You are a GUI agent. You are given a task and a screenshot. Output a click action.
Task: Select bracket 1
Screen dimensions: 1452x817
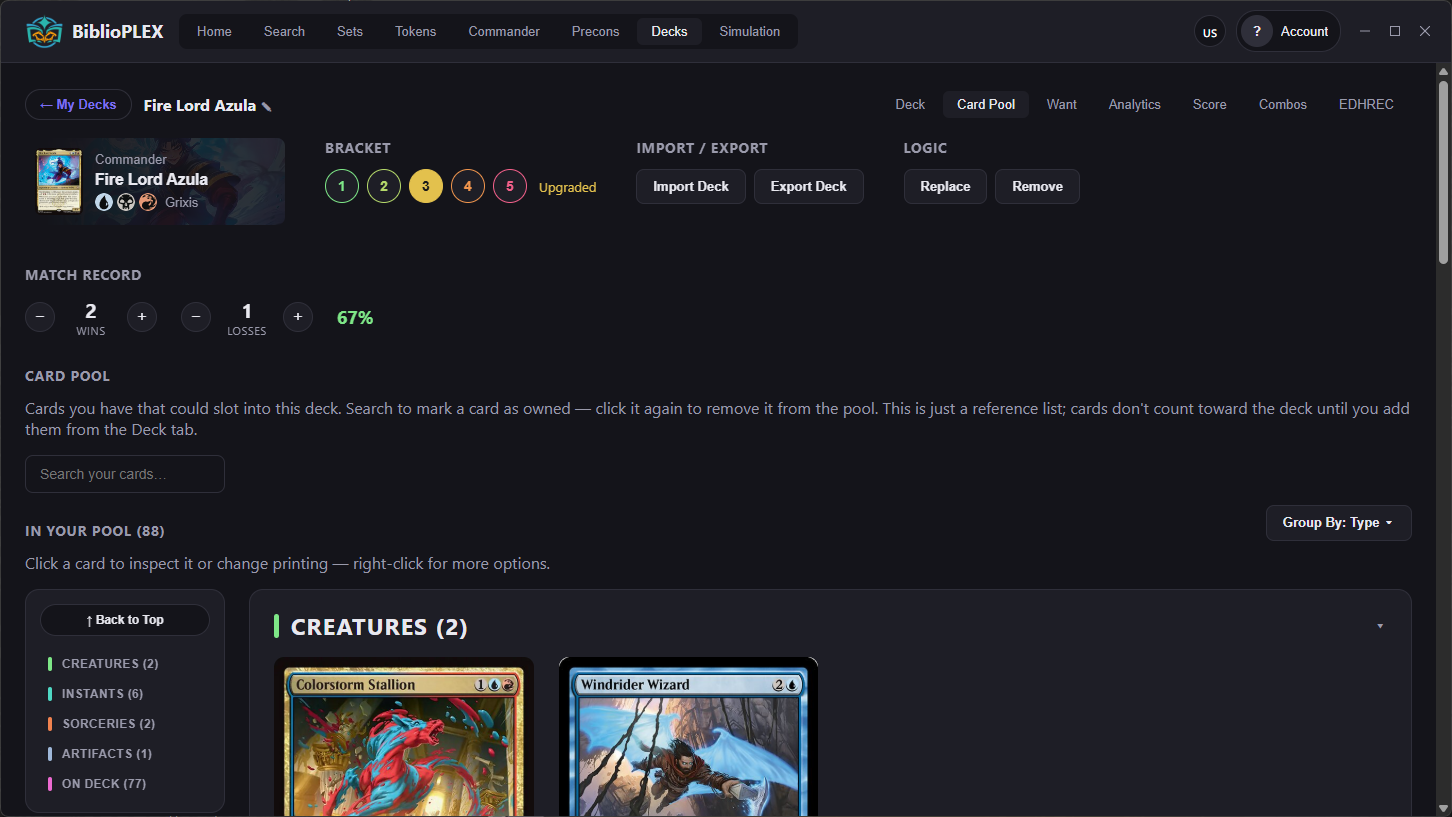pyautogui.click(x=342, y=186)
